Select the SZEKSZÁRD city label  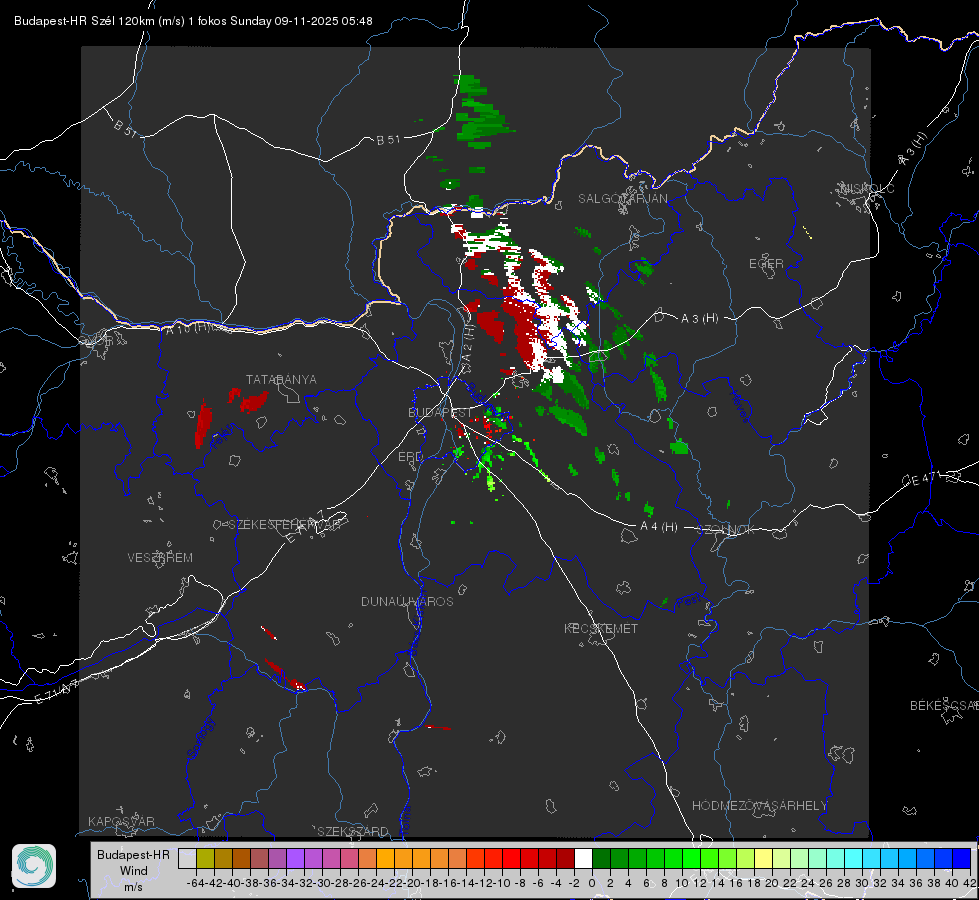tap(353, 831)
